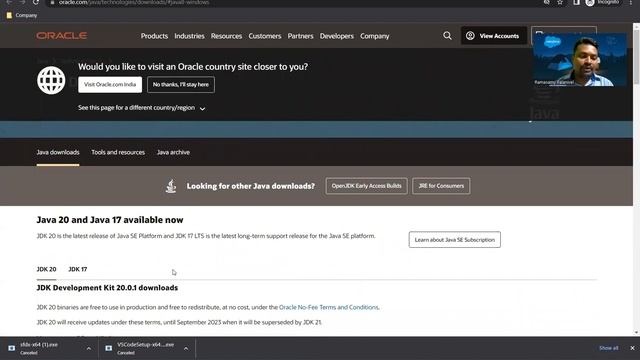This screenshot has height=360, width=640.
Task: Click the presenter webcam thumbnail
Action: point(580,60)
